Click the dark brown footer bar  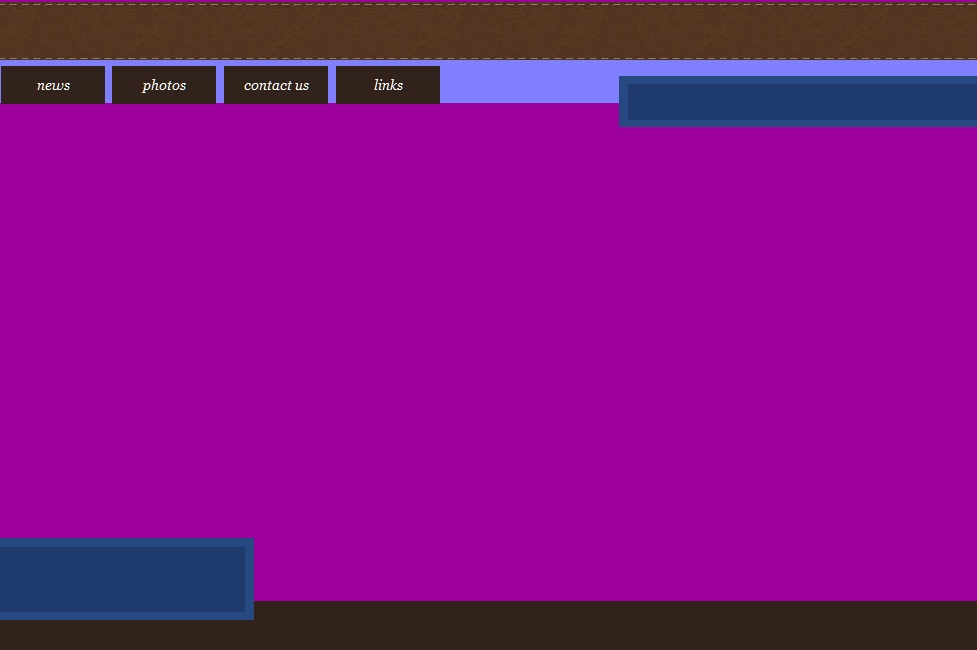[600, 626]
